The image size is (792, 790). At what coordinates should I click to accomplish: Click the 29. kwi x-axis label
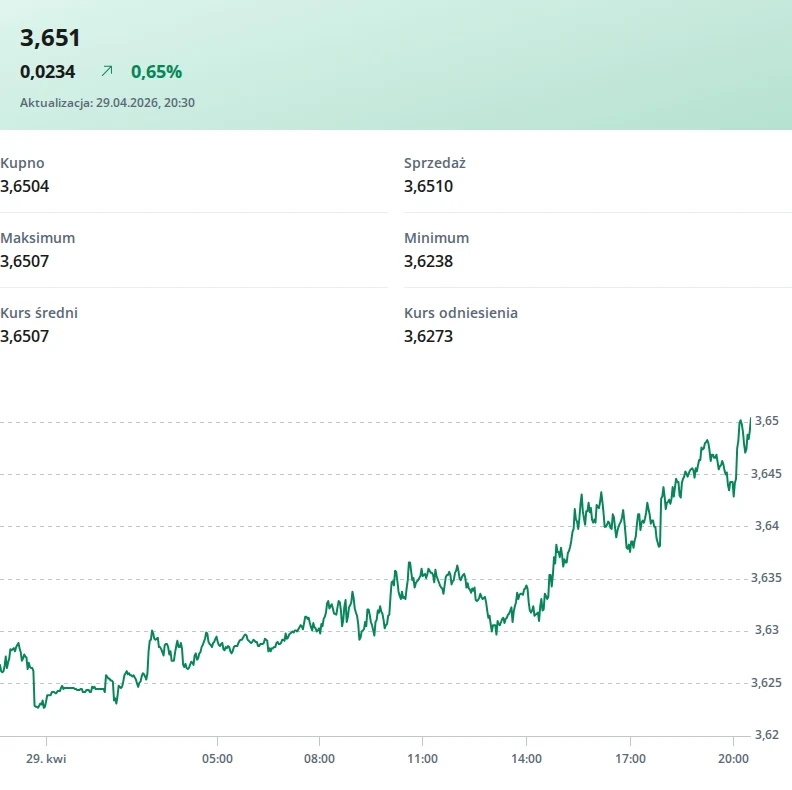46,759
